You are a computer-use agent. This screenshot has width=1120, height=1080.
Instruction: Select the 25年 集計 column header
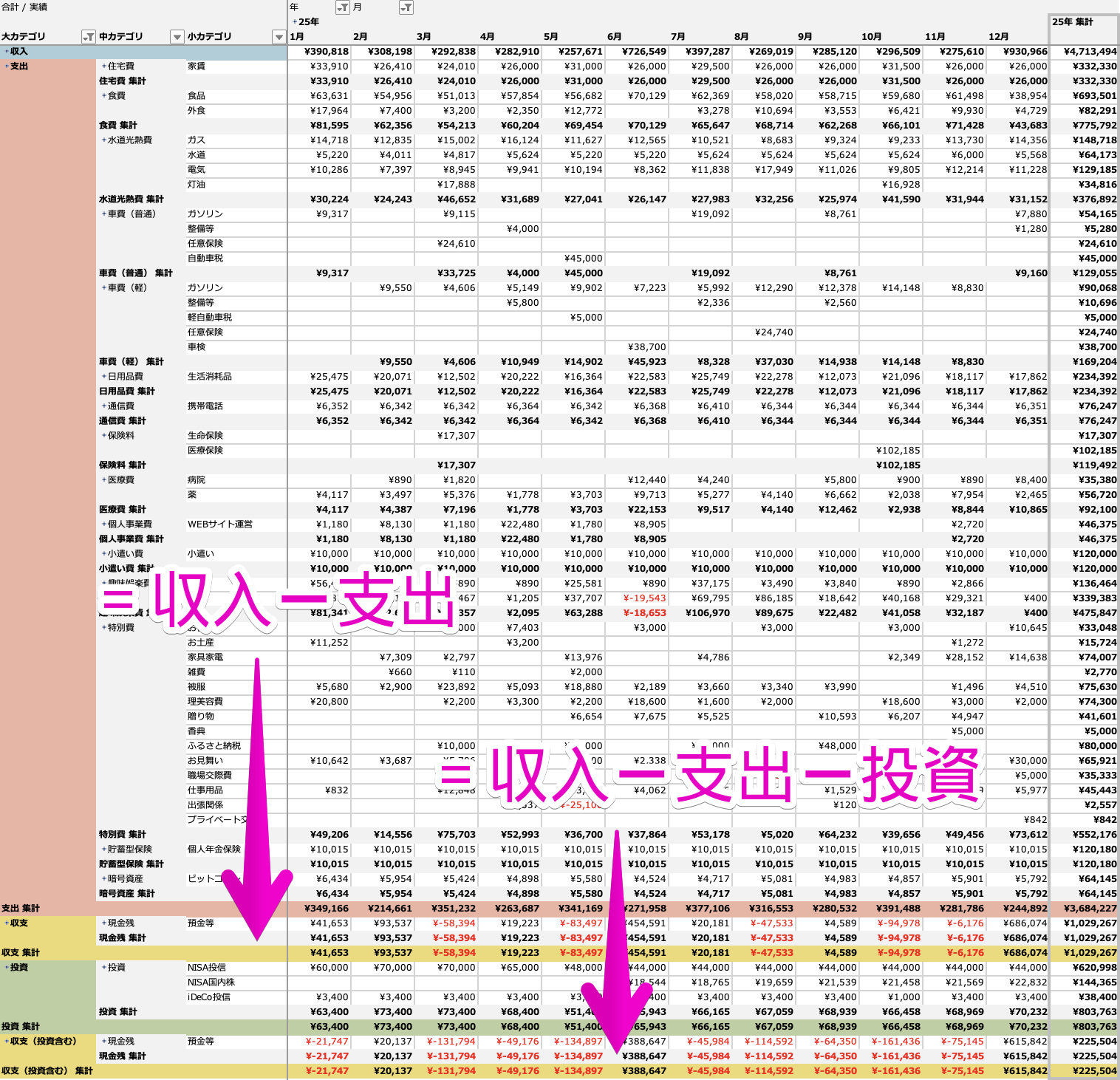tap(1073, 22)
